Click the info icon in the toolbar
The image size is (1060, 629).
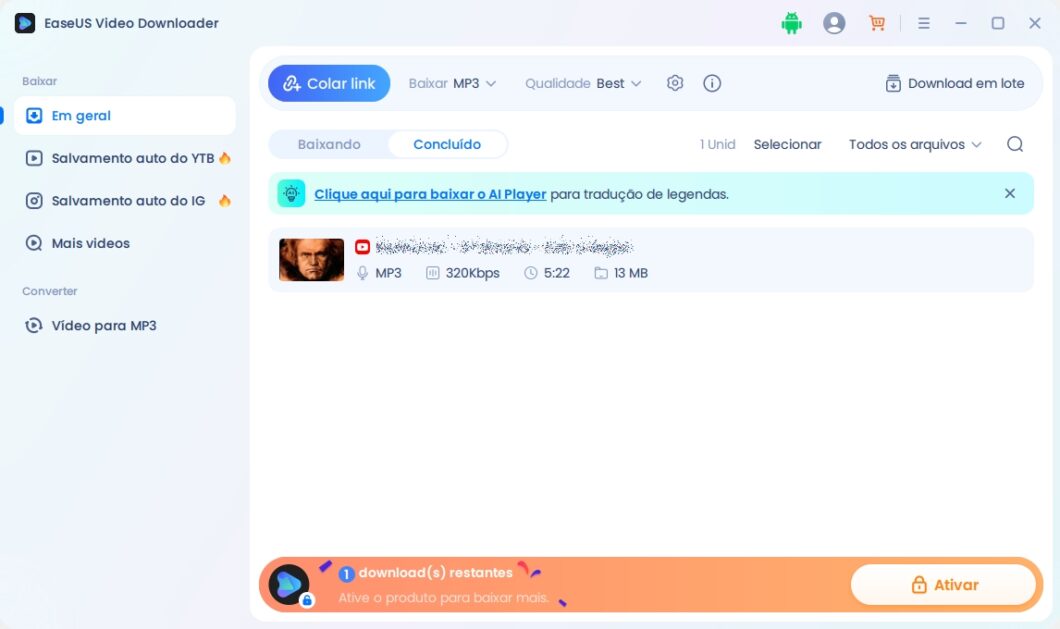click(x=712, y=83)
